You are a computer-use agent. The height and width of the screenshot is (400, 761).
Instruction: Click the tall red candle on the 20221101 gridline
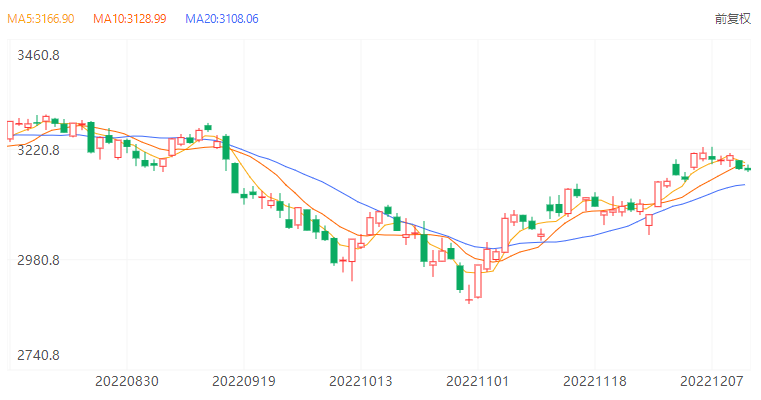[478, 281]
